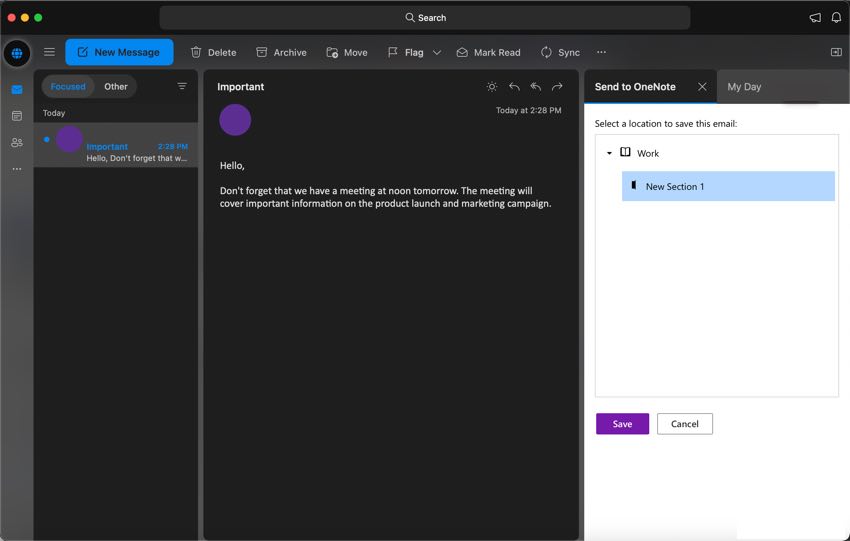Image resolution: width=850 pixels, height=541 pixels.
Task: Click the Search field in title bar
Action: click(424, 17)
